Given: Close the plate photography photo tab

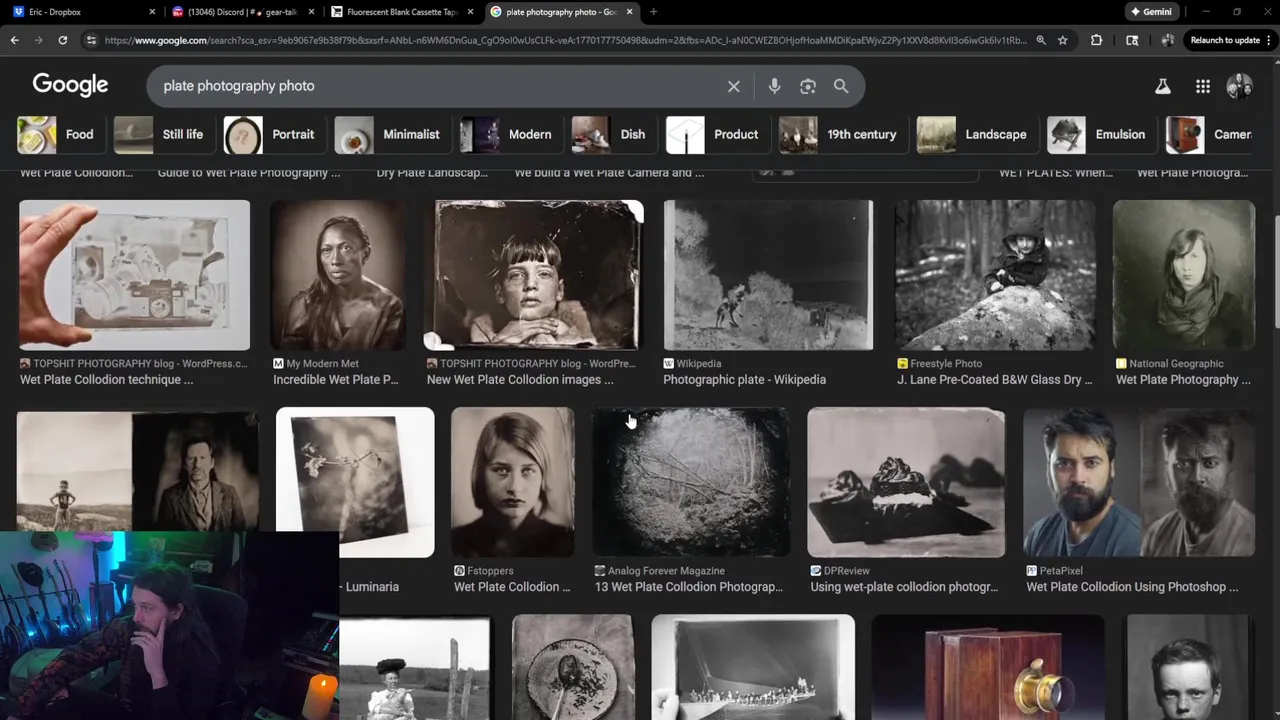Looking at the screenshot, I should coord(629,12).
